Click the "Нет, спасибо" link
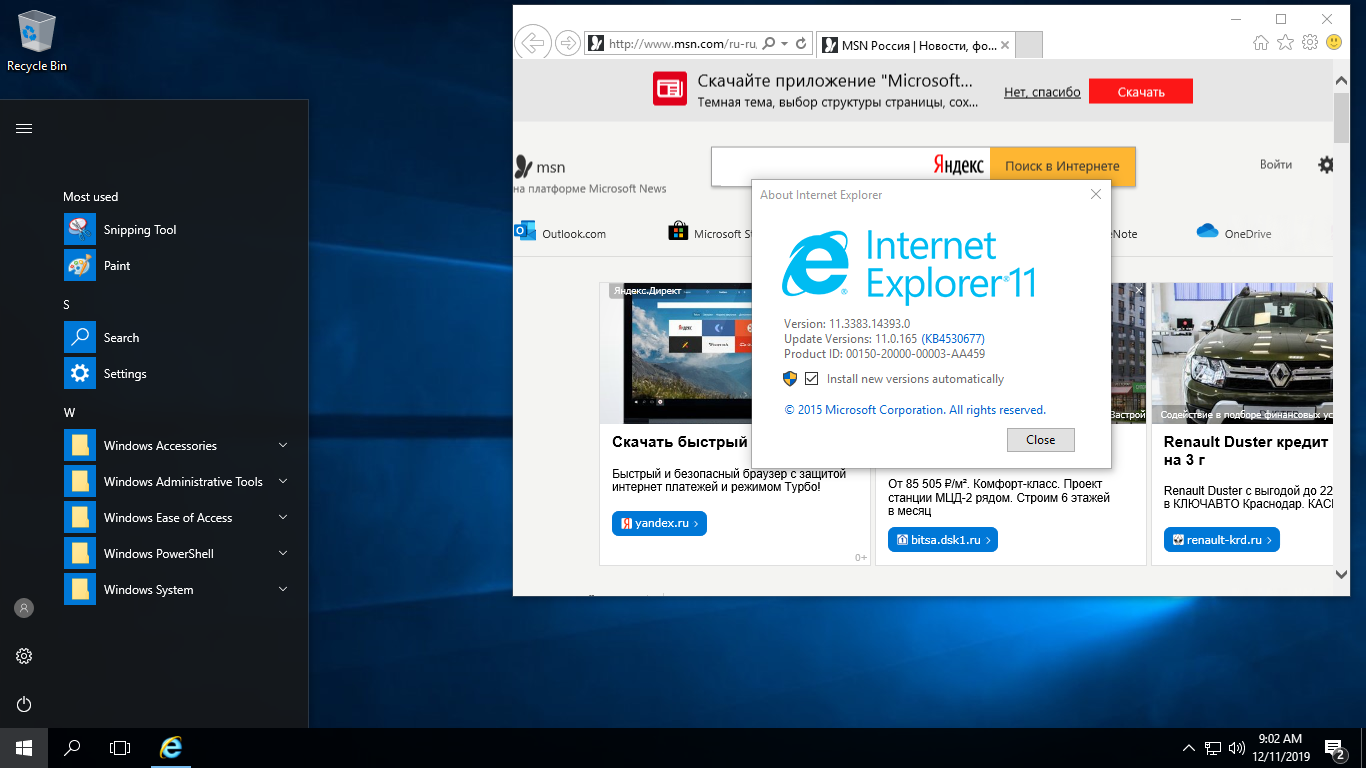This screenshot has height=768, width=1366. point(1042,92)
